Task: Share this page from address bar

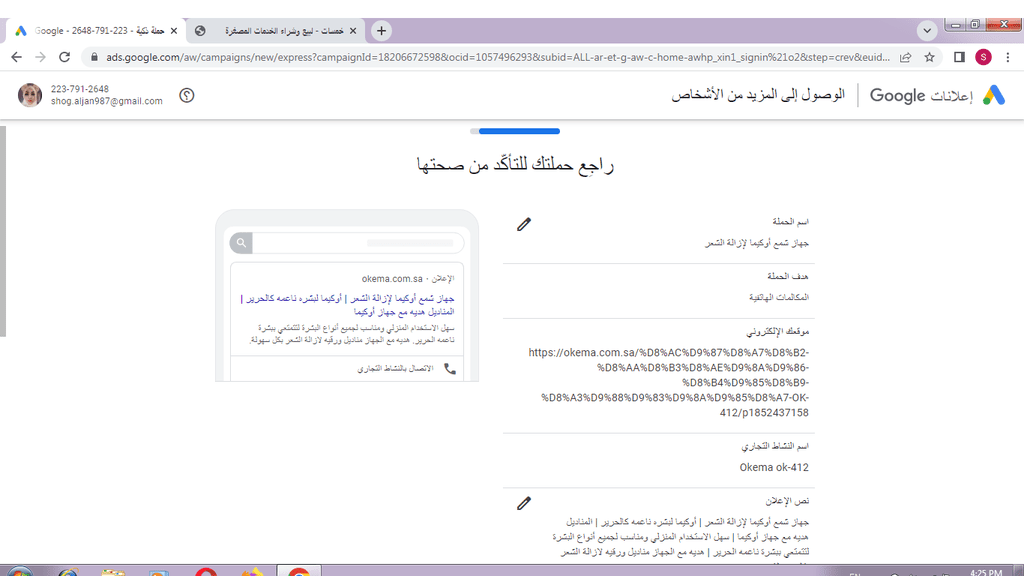Action: (x=905, y=57)
